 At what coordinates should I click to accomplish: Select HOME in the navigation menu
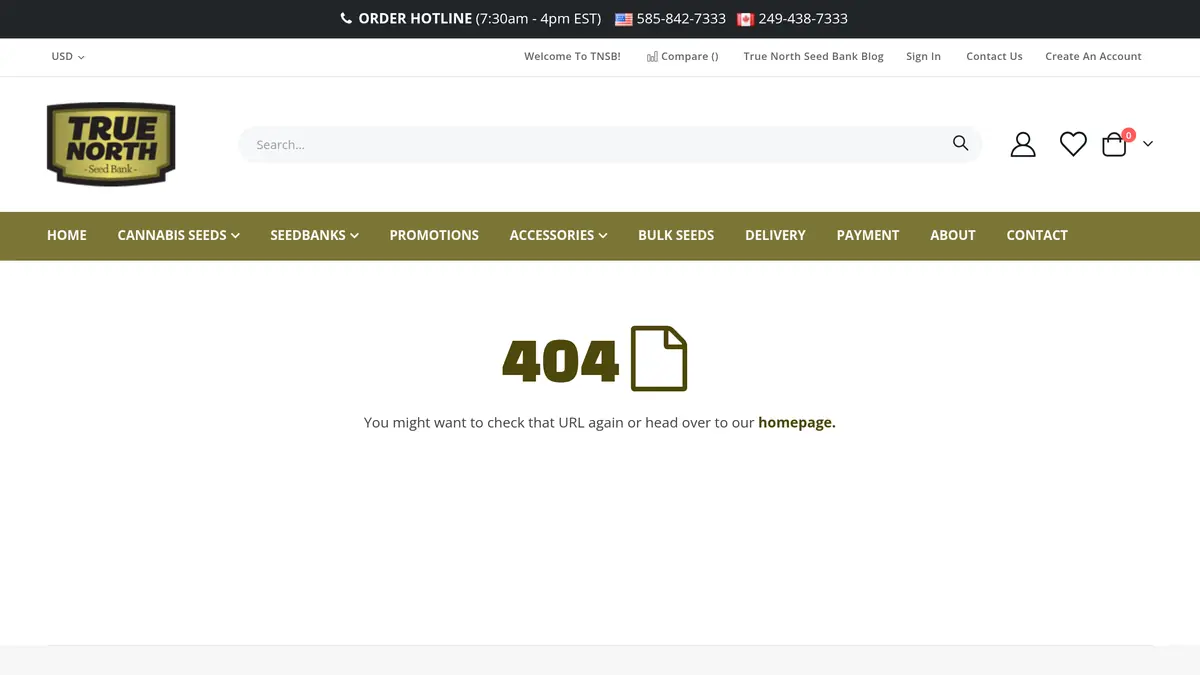66,235
